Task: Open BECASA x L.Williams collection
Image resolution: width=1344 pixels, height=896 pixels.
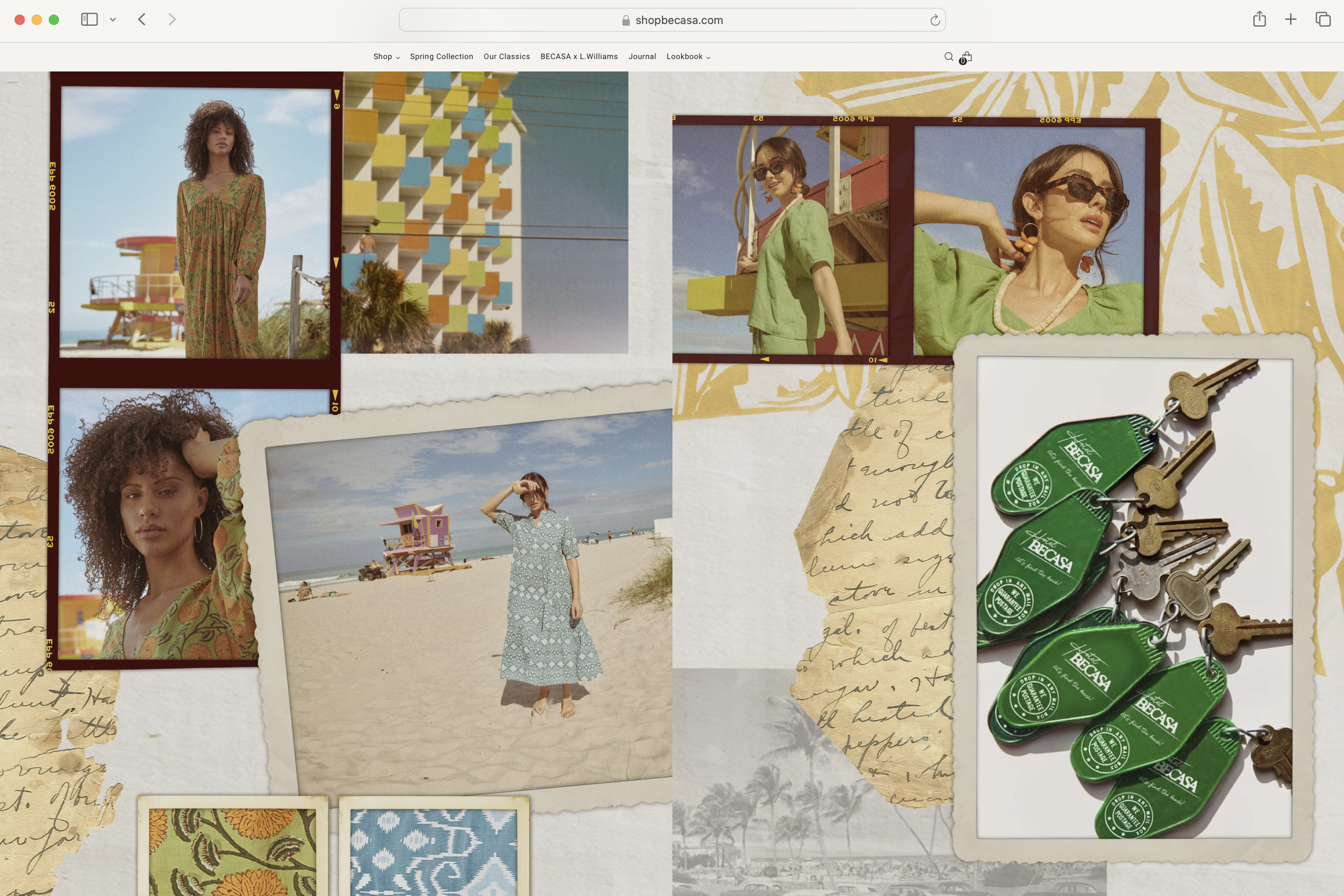Action: 579,56
